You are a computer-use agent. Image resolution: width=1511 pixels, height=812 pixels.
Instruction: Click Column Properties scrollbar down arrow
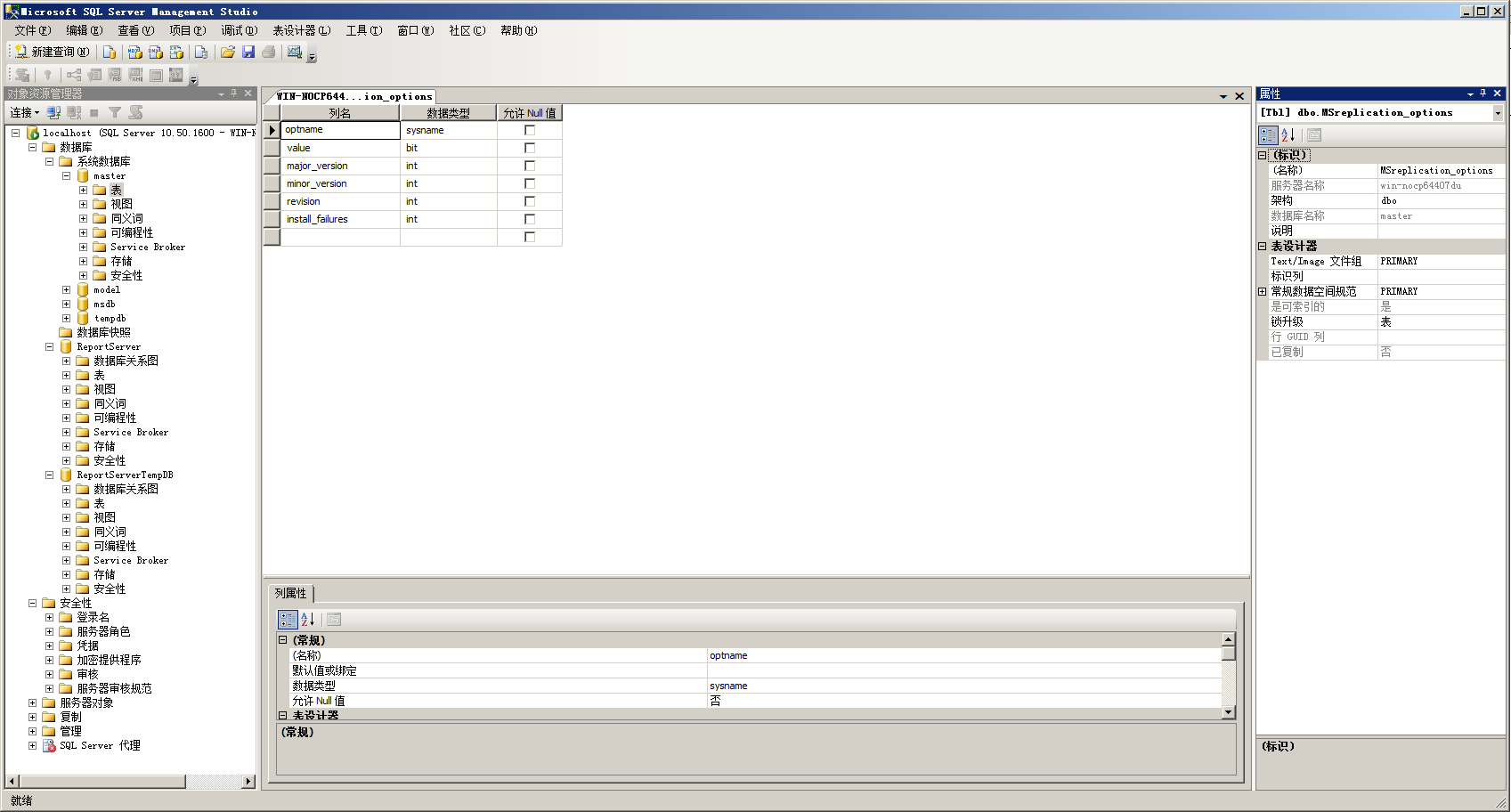[1229, 712]
